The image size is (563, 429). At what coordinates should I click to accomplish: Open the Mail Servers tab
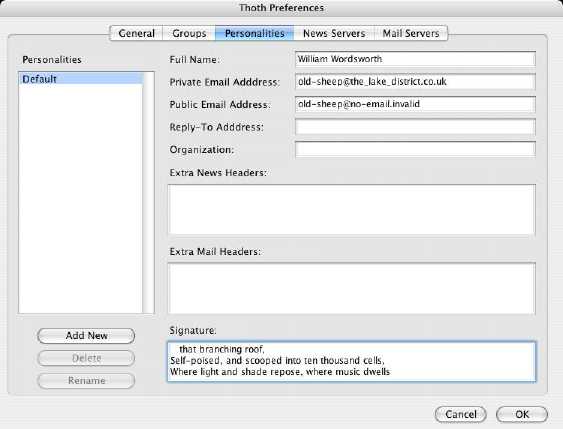(411, 33)
